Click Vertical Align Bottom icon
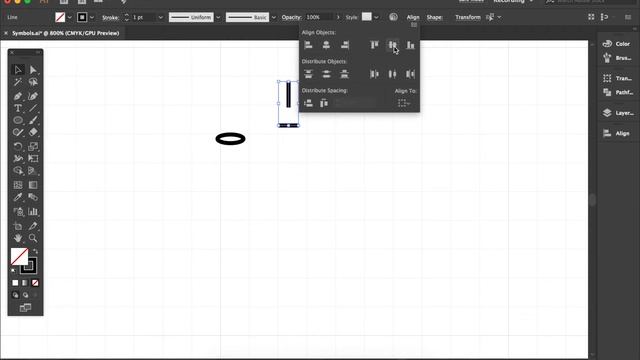 pyautogui.click(x=410, y=45)
